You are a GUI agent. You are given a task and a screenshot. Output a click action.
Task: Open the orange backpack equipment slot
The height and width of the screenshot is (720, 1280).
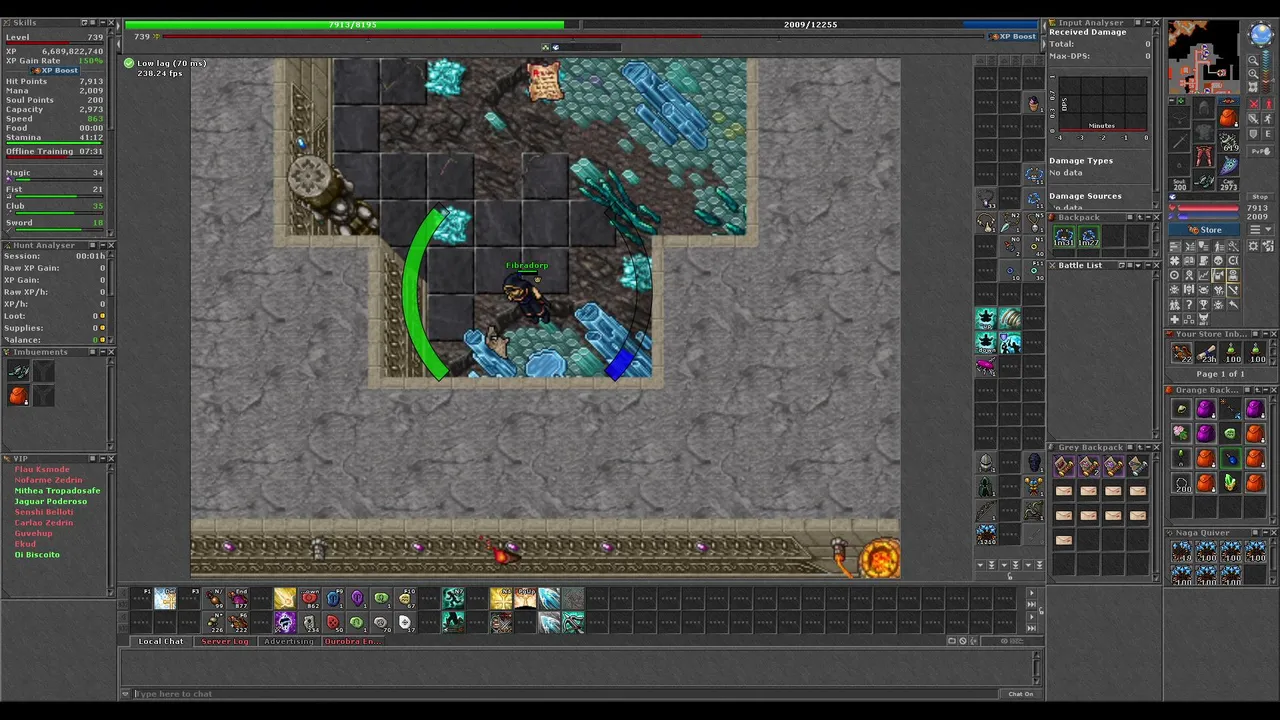click(1227, 118)
